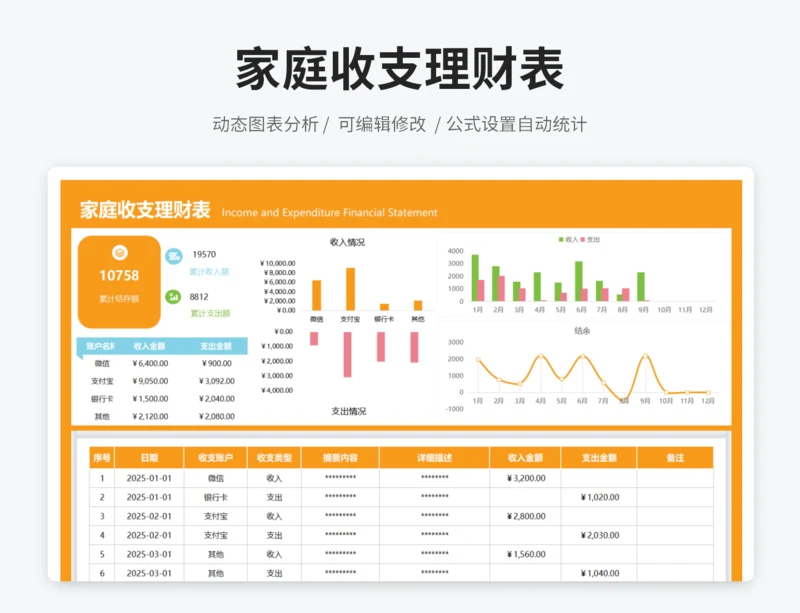Click the coin stack icon above 10758
Image resolution: width=800 pixels, height=613 pixels.
point(120,253)
